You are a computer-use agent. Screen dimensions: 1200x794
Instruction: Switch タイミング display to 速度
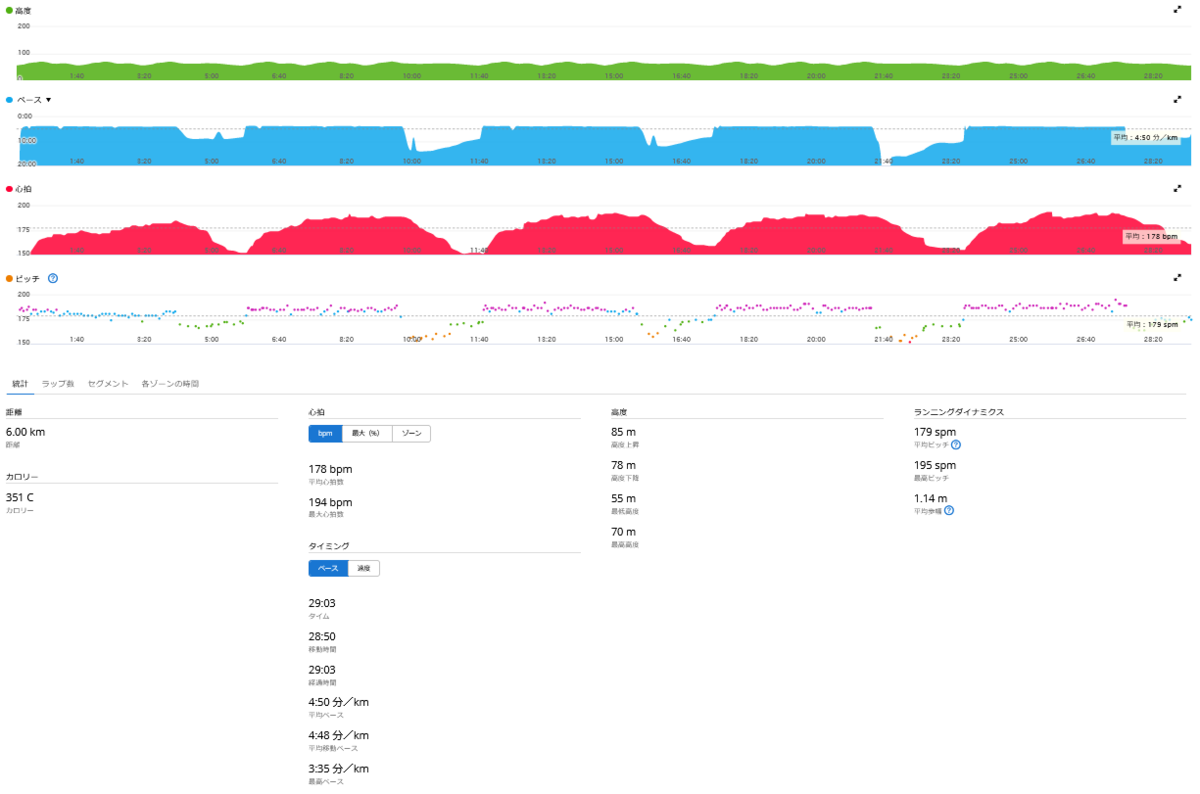(364, 568)
